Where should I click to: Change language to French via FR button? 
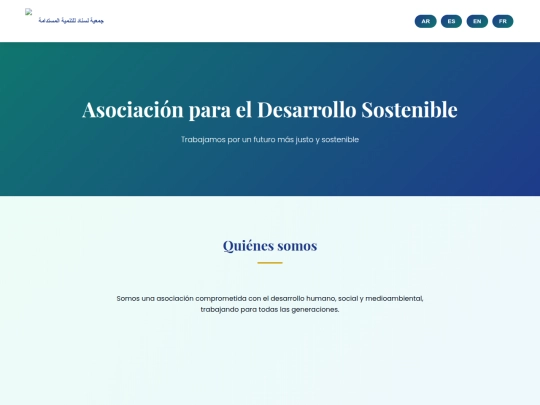point(503,21)
